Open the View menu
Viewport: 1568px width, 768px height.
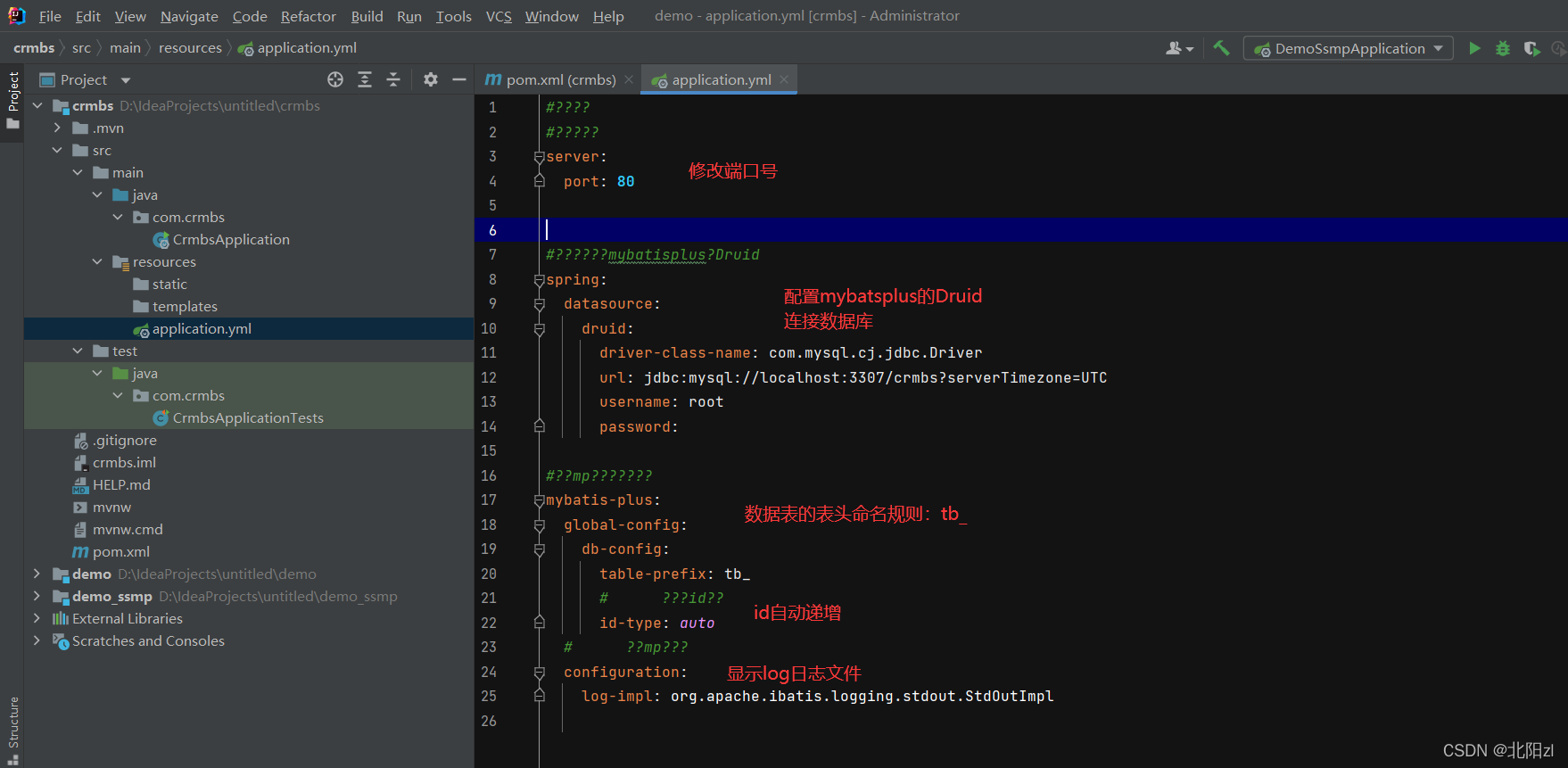(x=130, y=16)
